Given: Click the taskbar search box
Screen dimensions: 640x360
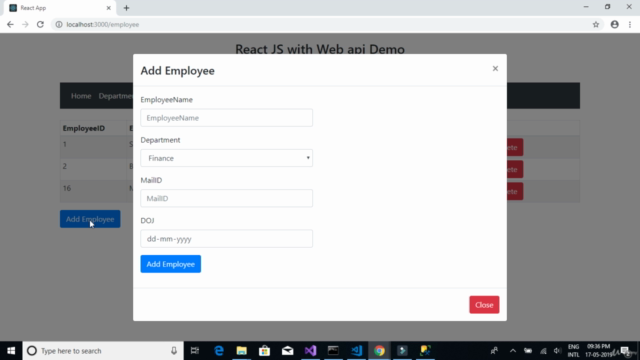Looking at the screenshot, I should [103, 351].
